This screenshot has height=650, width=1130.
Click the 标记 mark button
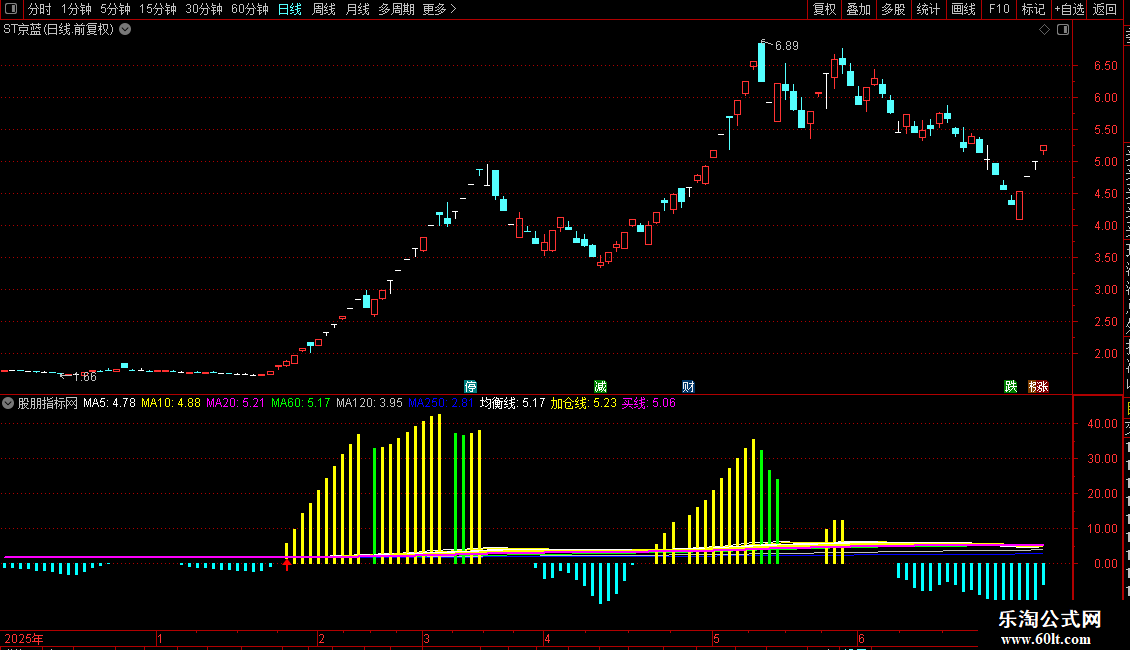click(x=1033, y=9)
